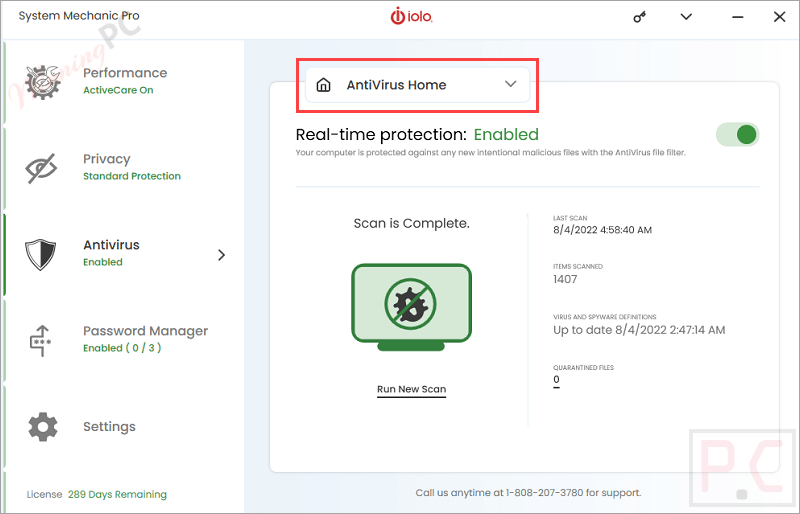The height and width of the screenshot is (514, 800).
Task: Open the AntiVirus Home dropdown
Action: click(417, 85)
